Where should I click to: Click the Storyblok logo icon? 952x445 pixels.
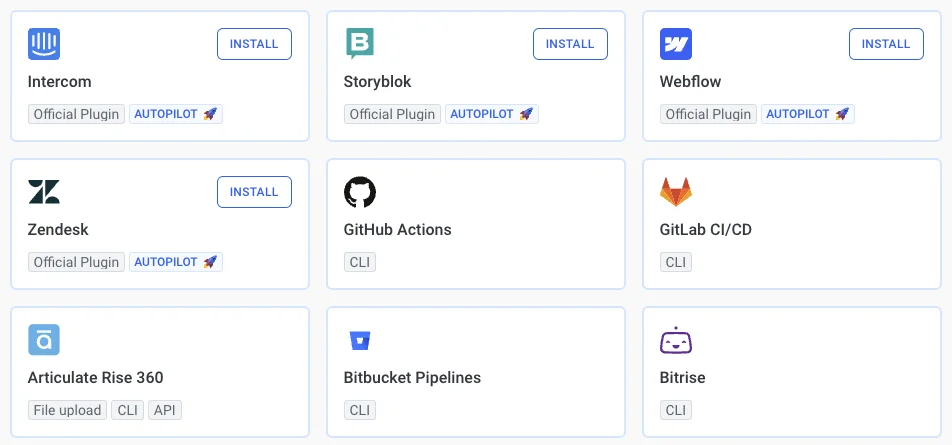pyautogui.click(x=360, y=44)
